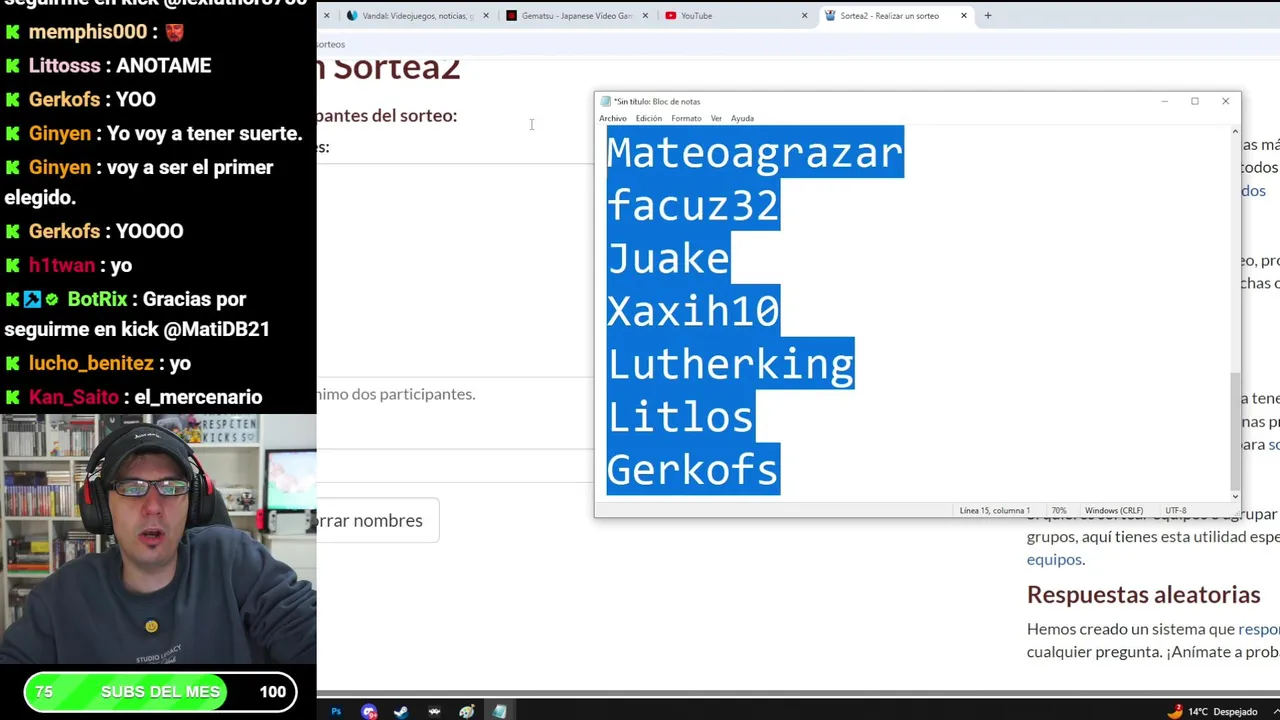1280x720 pixels.
Task: Click the line Litlos in Notepad
Action: click(680, 417)
